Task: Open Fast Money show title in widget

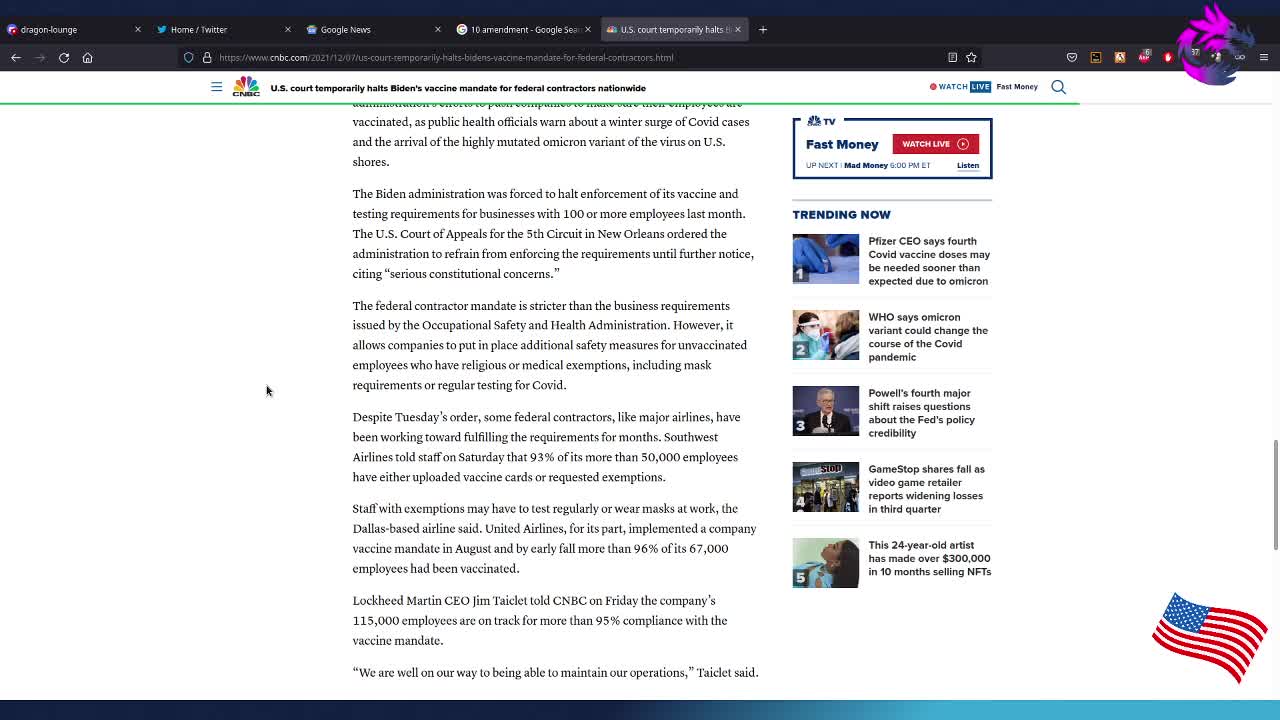Action: point(842,144)
